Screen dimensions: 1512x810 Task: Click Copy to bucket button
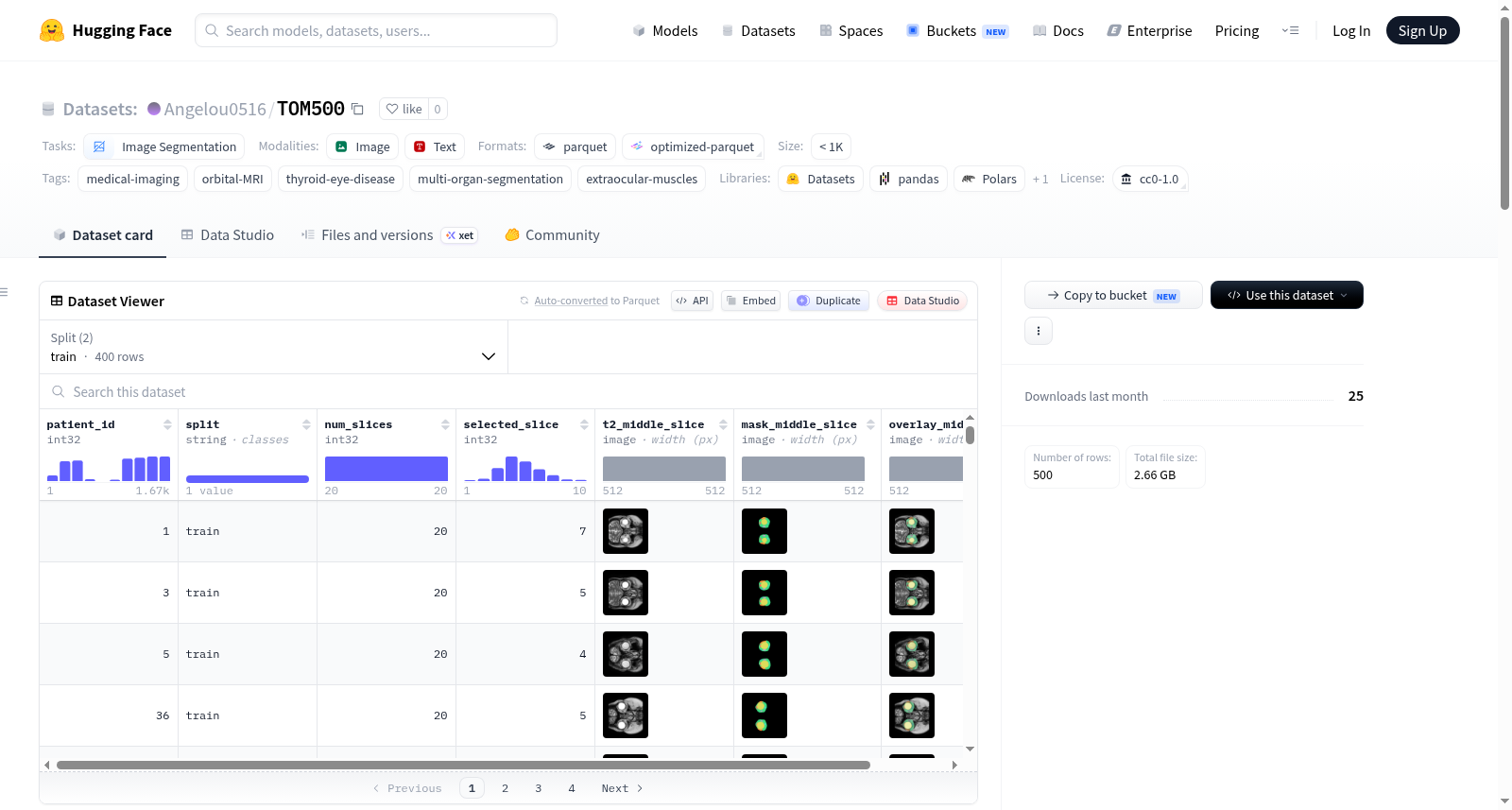point(1113,295)
